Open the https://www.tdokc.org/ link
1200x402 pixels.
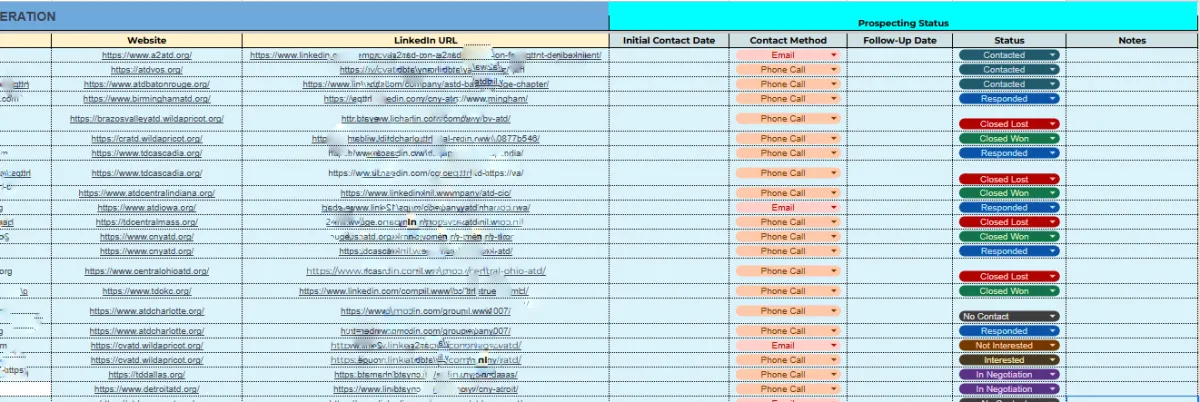[x=146, y=291]
